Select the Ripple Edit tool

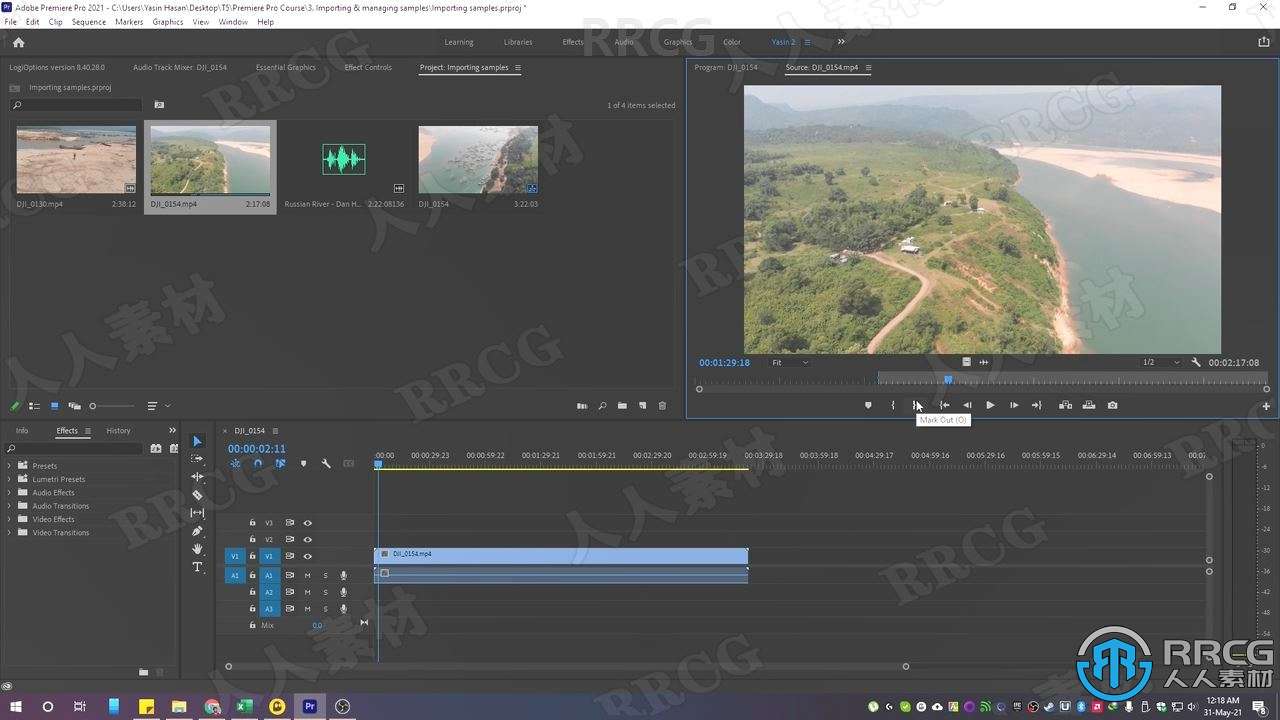[197, 477]
